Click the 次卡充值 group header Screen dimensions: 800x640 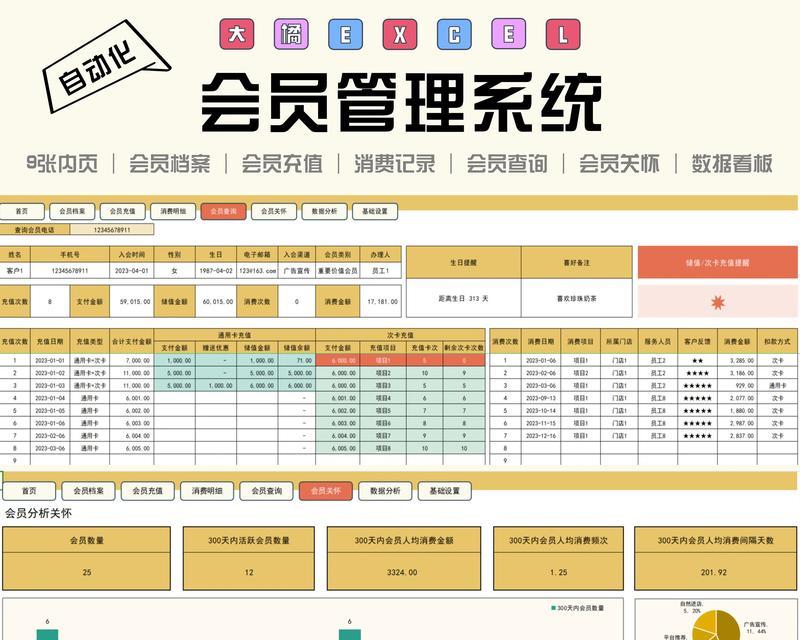400,335
